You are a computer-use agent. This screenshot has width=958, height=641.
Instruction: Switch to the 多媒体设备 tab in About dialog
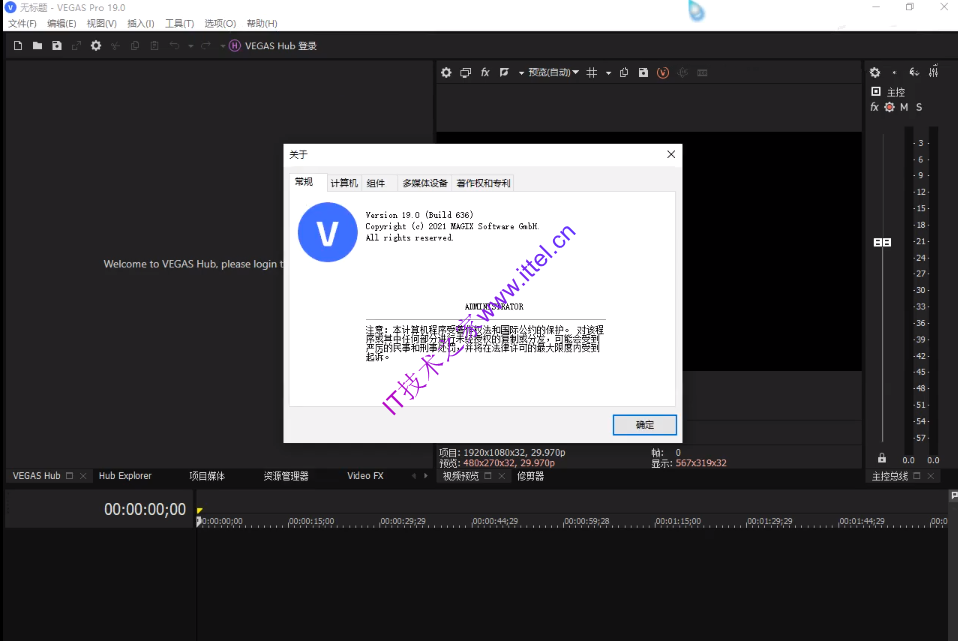(x=425, y=183)
